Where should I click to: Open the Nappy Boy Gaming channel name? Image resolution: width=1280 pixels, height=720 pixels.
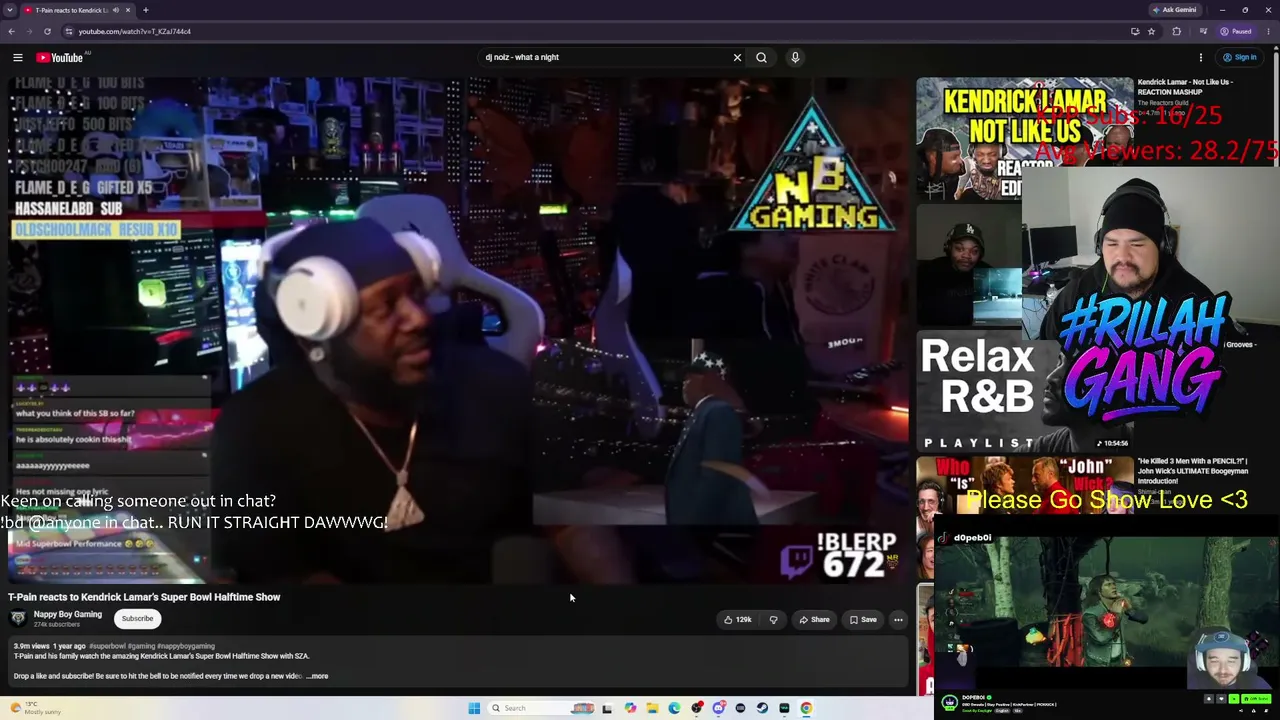coord(67,614)
